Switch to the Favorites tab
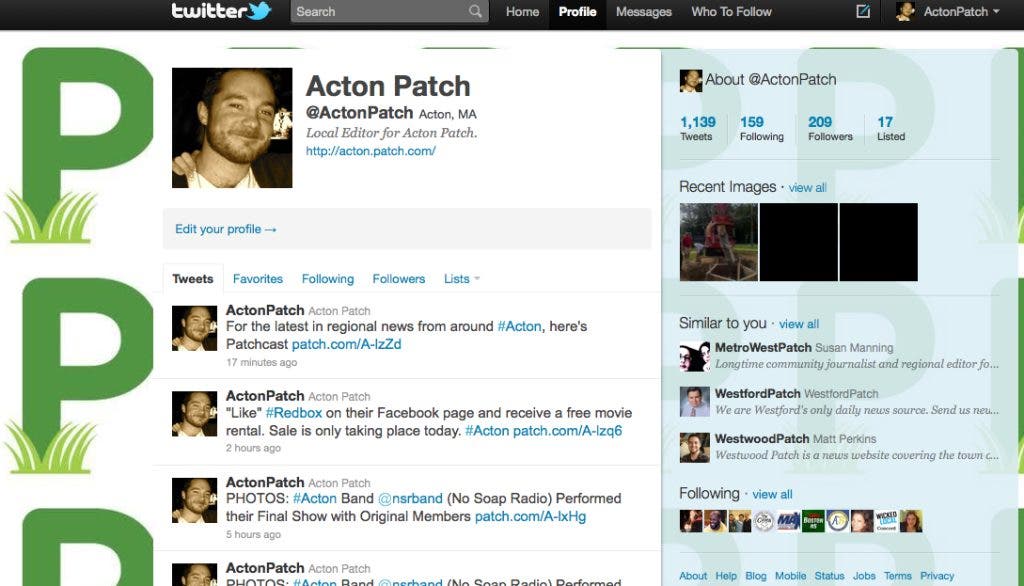The width and height of the screenshot is (1024, 586). pos(258,279)
